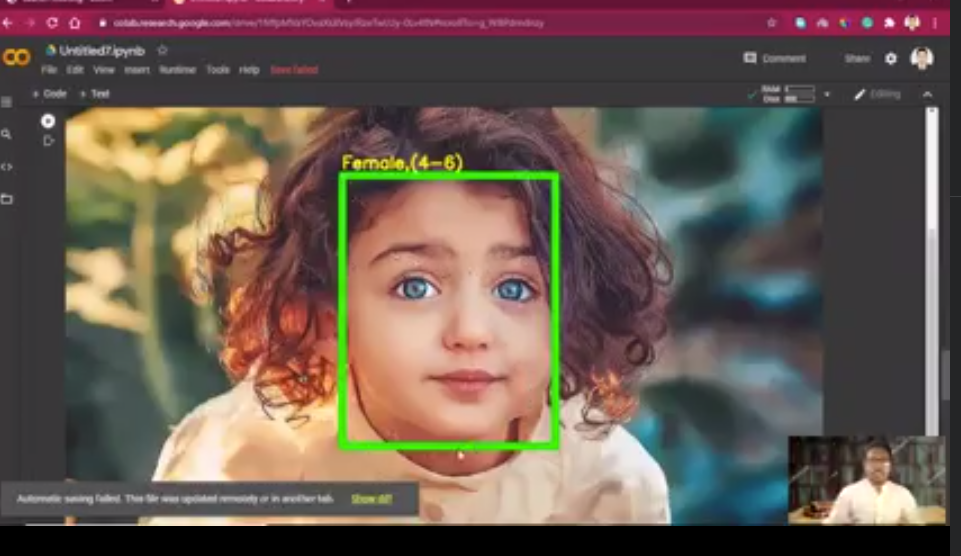The width and height of the screenshot is (961, 556).
Task: Click the browser reload button
Action: (x=52, y=22)
